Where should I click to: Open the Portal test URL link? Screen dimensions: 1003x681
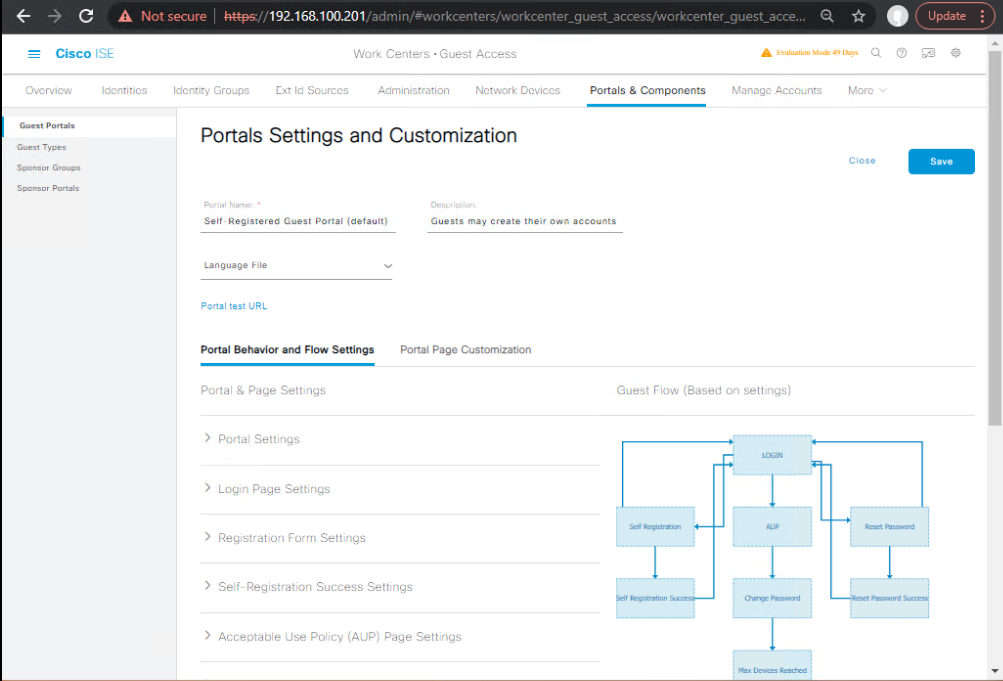point(234,306)
